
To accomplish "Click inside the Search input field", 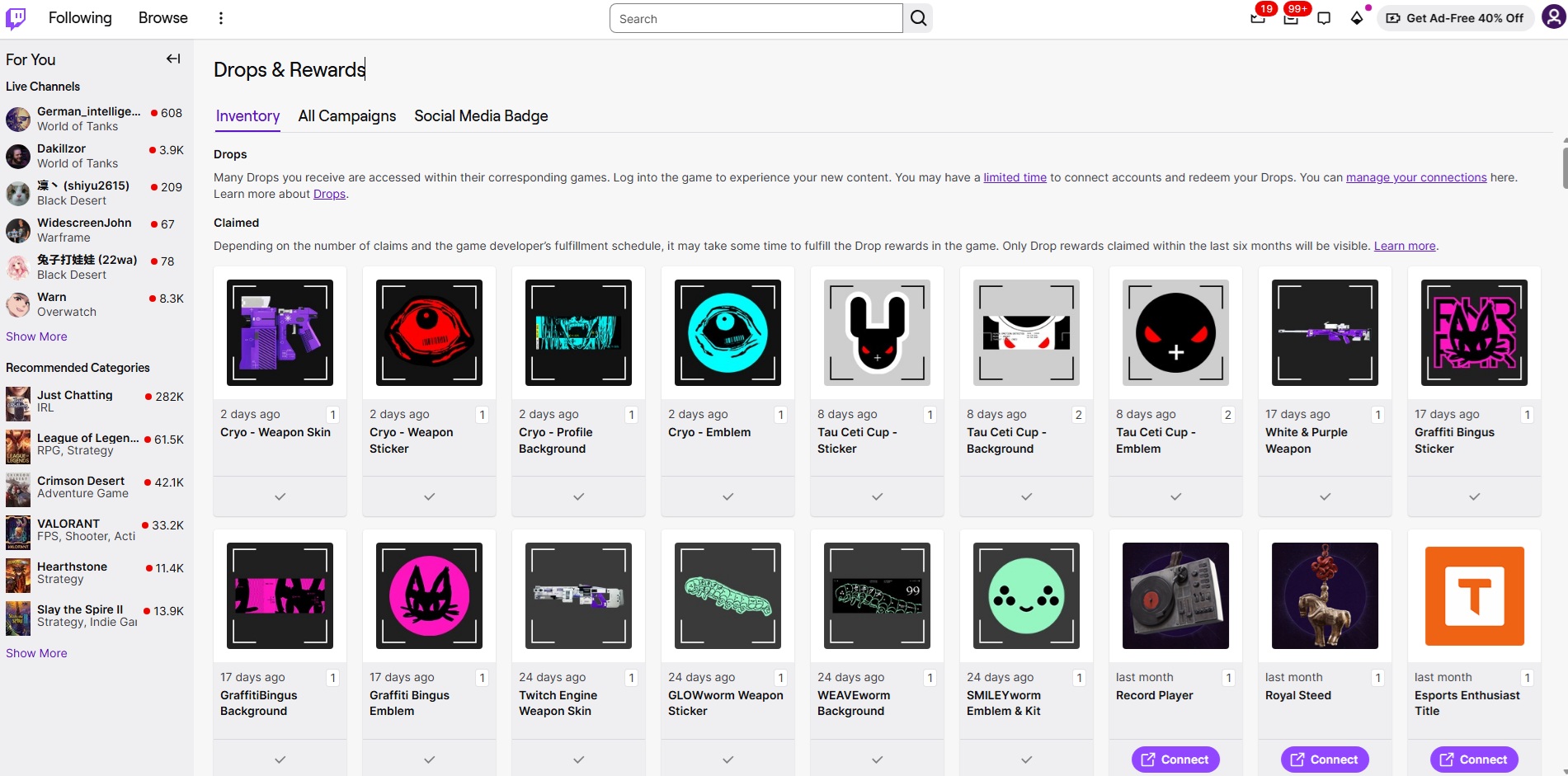I will coord(756,18).
